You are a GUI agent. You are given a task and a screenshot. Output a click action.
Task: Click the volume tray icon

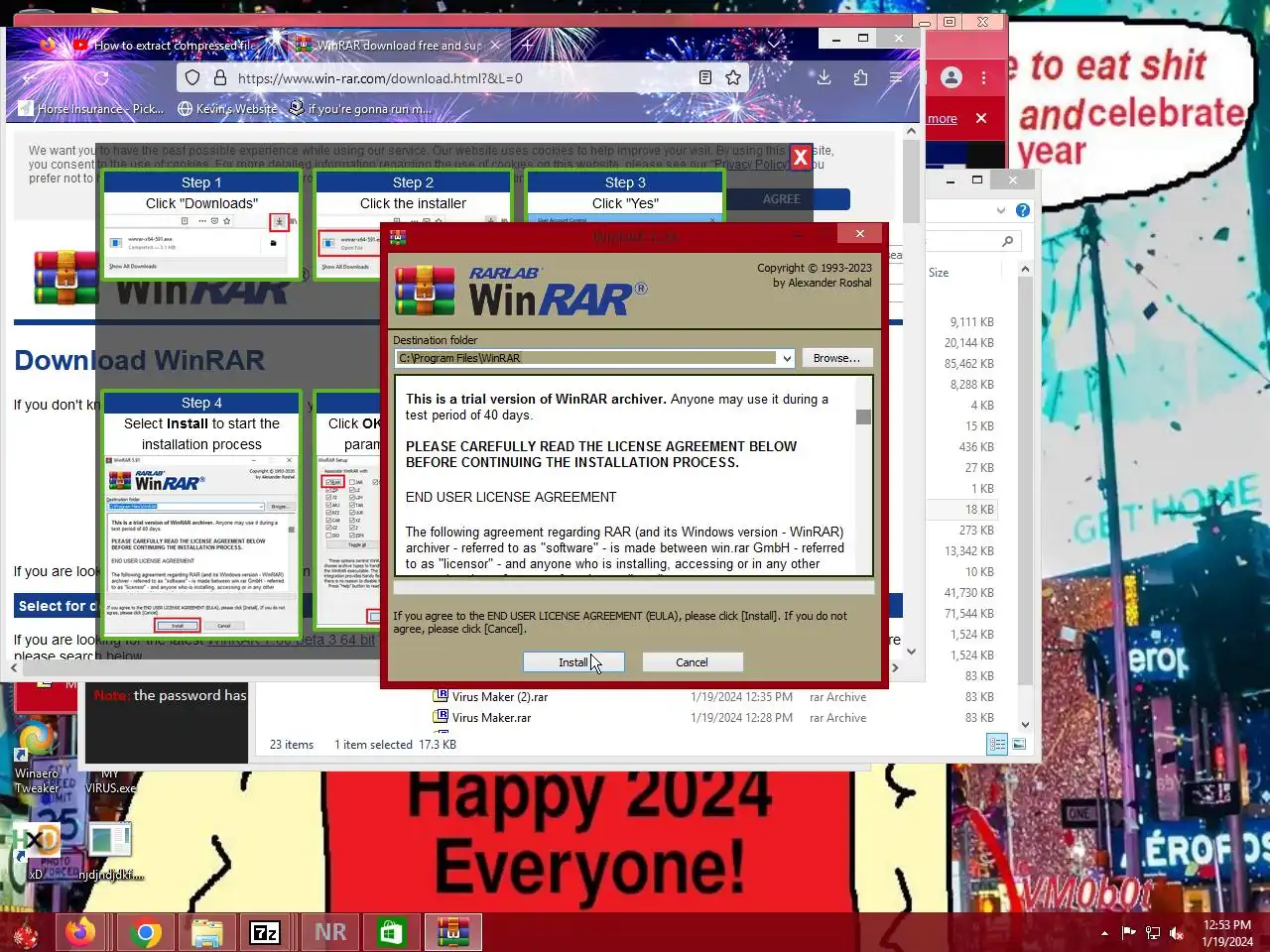[x=1177, y=932]
